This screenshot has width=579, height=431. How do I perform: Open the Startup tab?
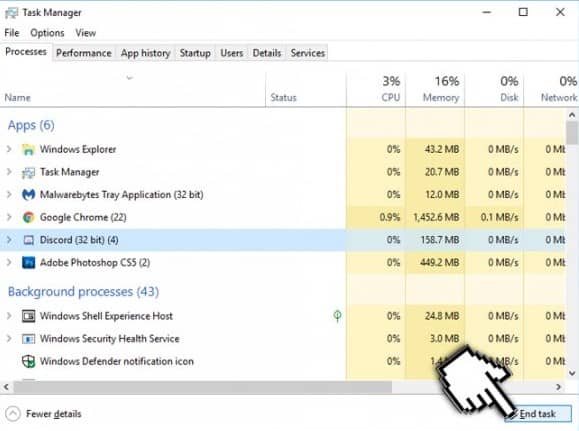pos(195,53)
